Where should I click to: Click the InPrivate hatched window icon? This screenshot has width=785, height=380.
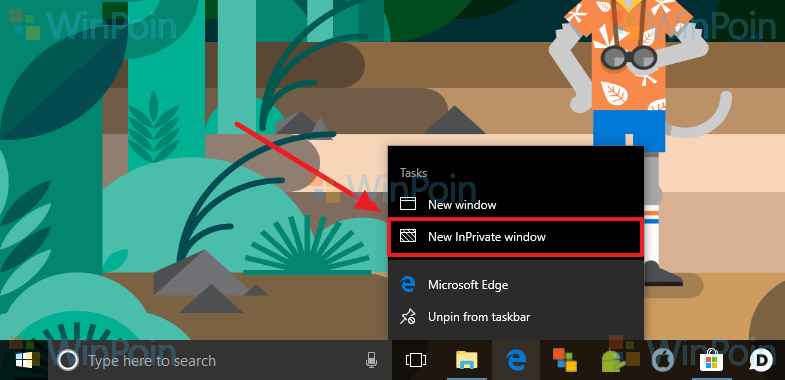[x=408, y=236]
